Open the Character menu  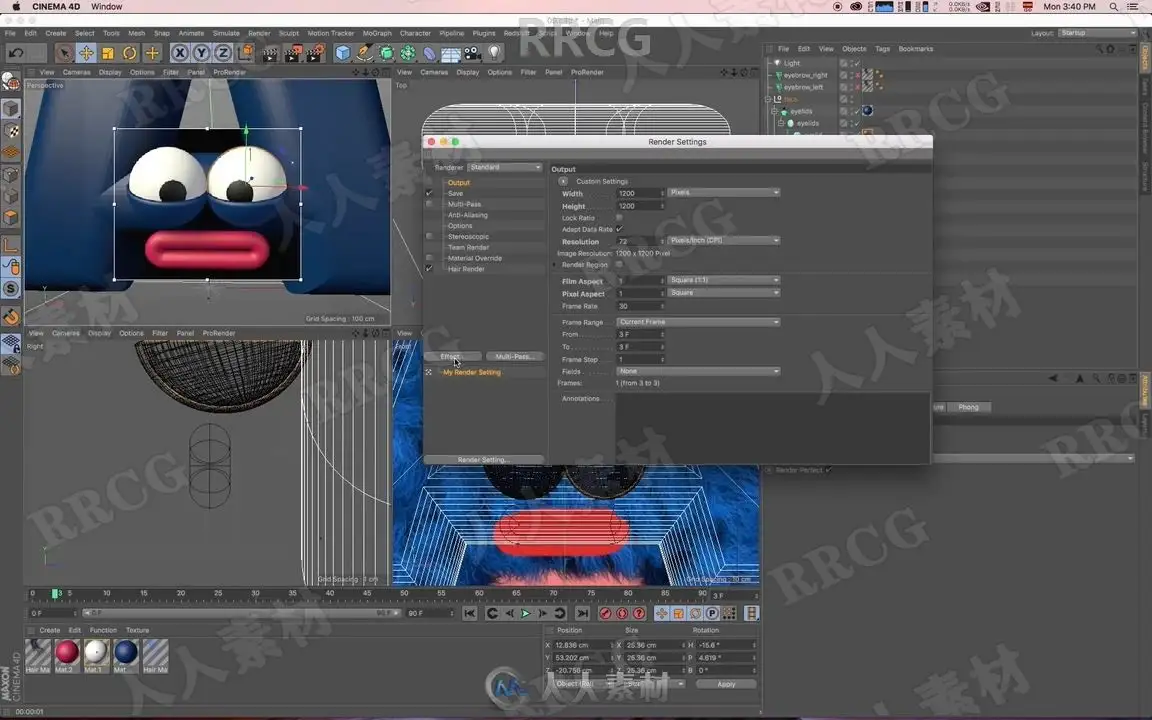tap(415, 33)
